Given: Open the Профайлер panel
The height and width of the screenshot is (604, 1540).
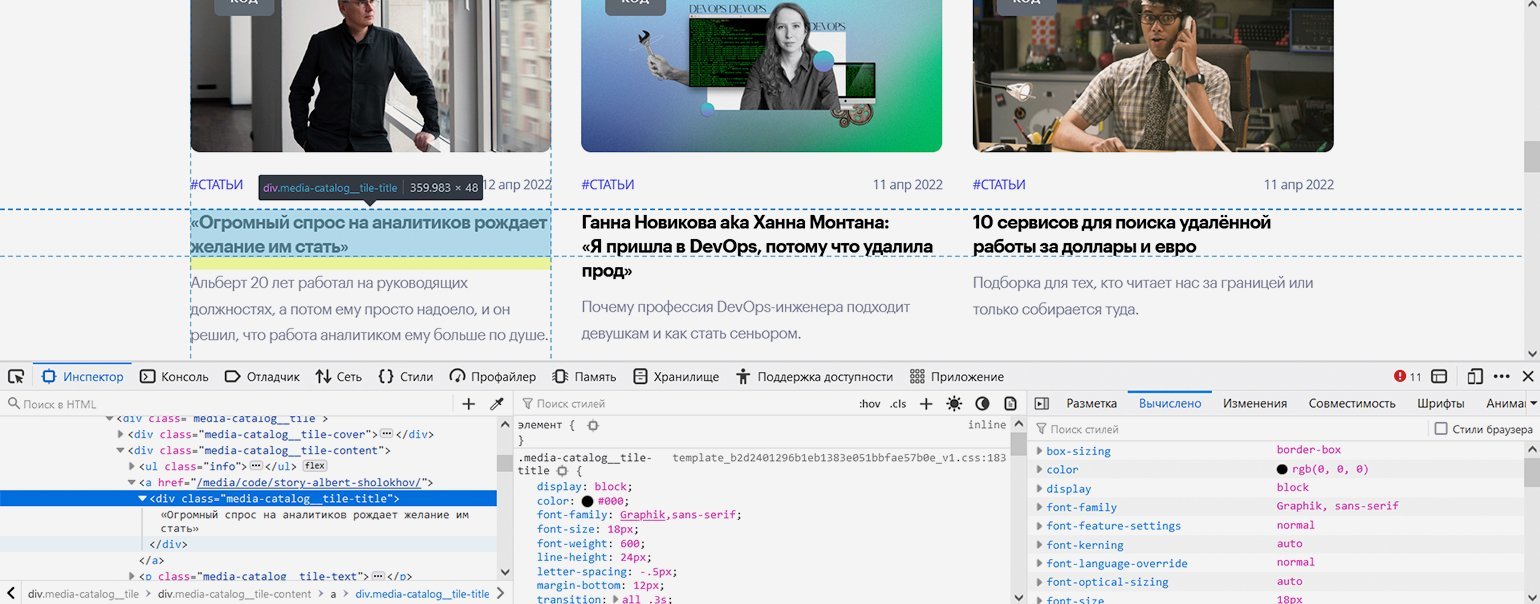Looking at the screenshot, I should tap(493, 377).
